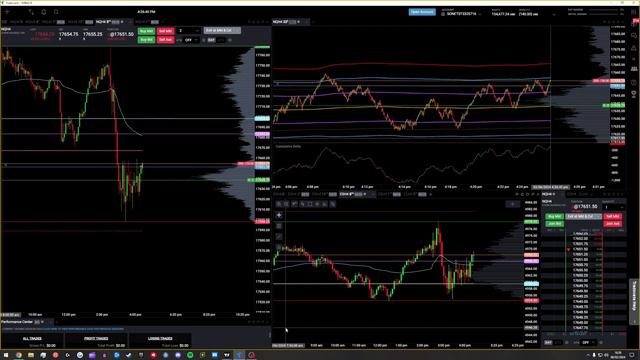Click the plus button at bottom chart top-right
Viewport: 640px width, 360px height.
coord(513,204)
